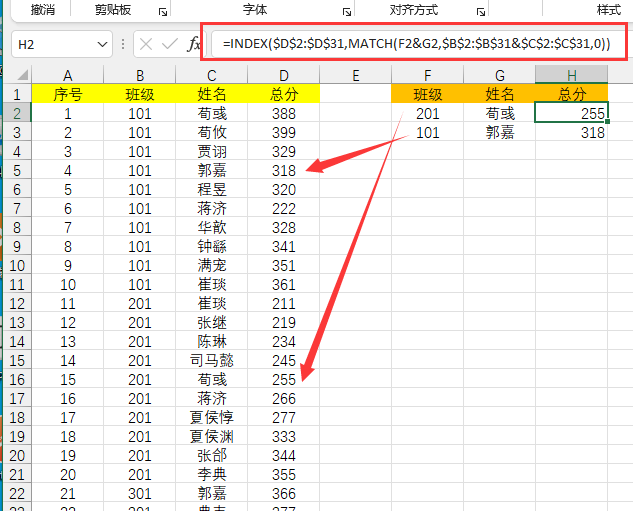Click the name box resize dots handle
This screenshot has height=511, width=633.
pyautogui.click(x=123, y=44)
